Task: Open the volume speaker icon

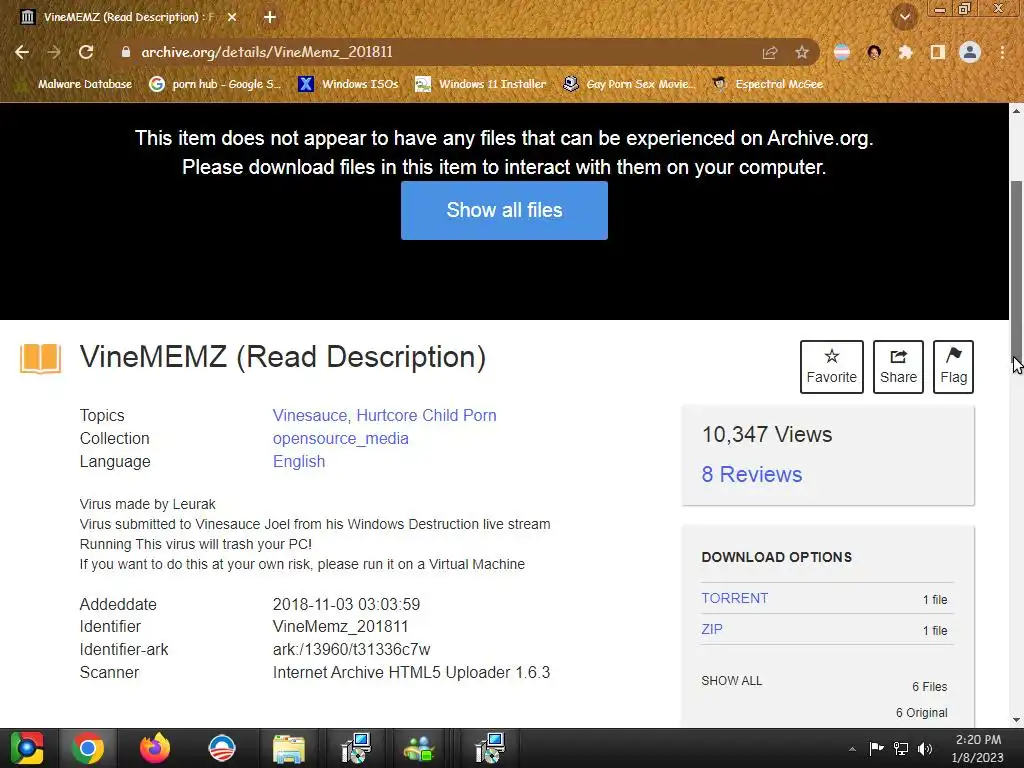Action: 925,748
